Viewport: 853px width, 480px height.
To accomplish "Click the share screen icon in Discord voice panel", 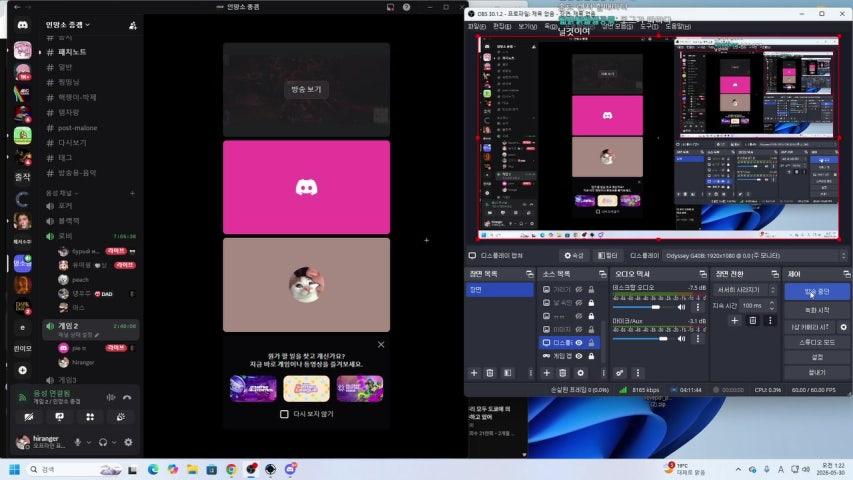I will click(x=59, y=417).
